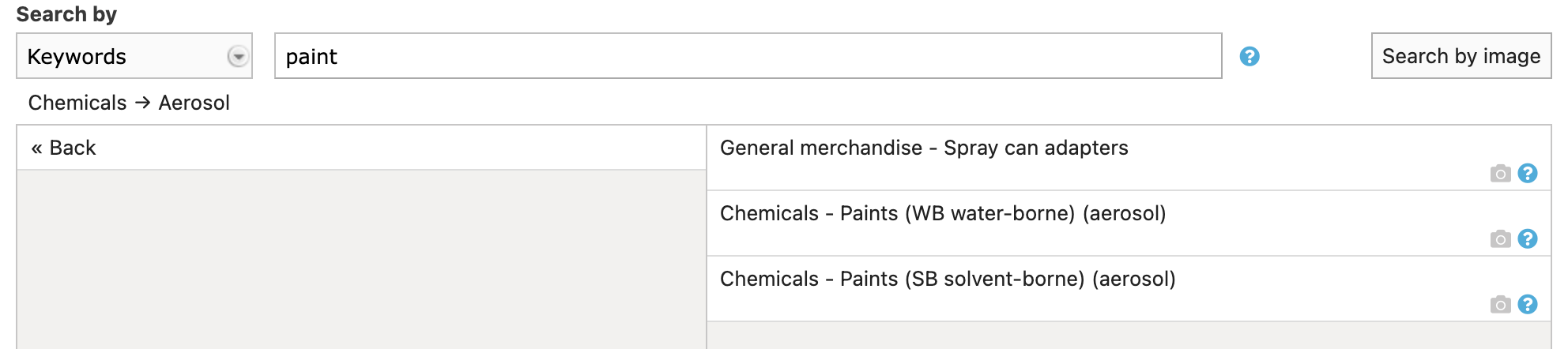
Task: Select General merchandise - Spray can adapters
Action: [x=924, y=148]
